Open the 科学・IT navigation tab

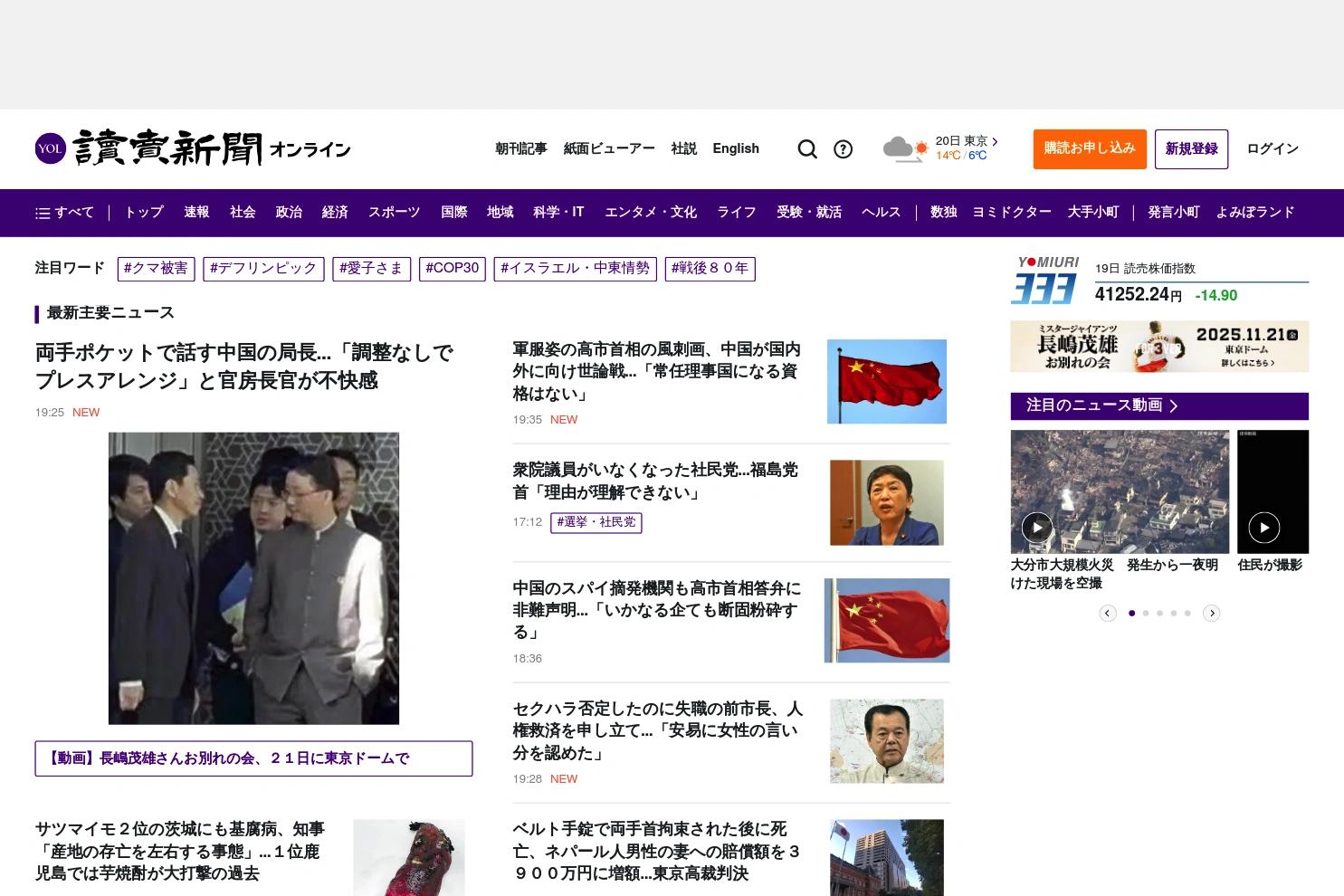pyautogui.click(x=558, y=213)
